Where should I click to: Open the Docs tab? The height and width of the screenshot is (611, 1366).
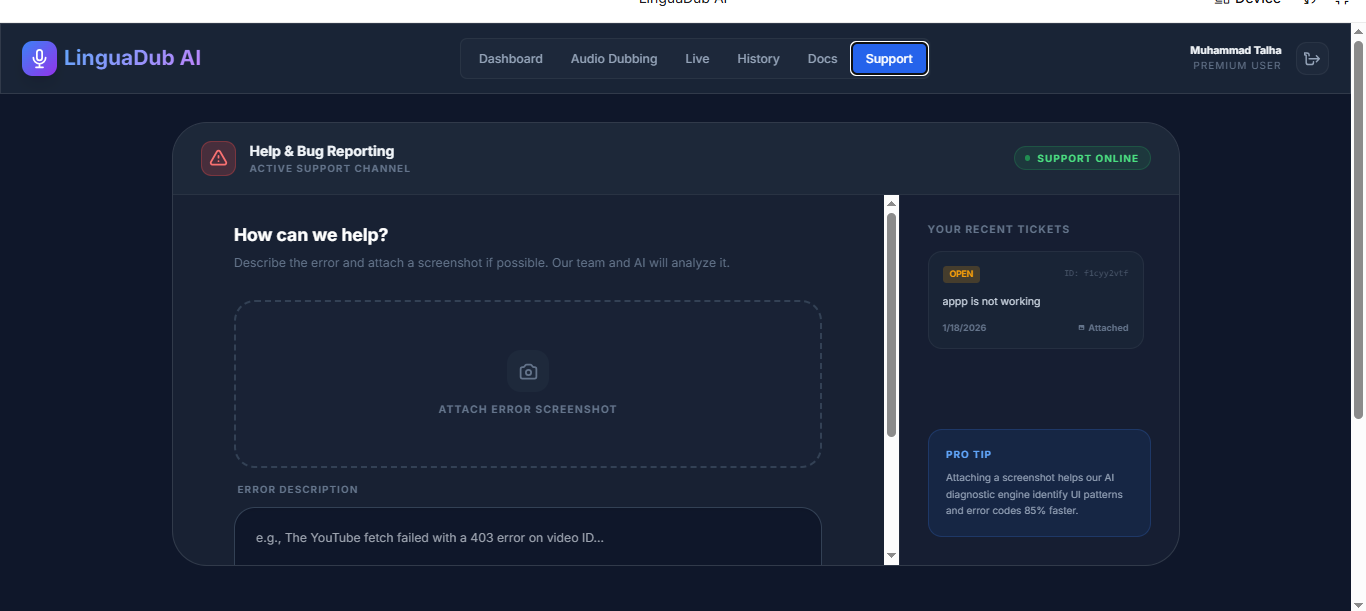tap(822, 59)
